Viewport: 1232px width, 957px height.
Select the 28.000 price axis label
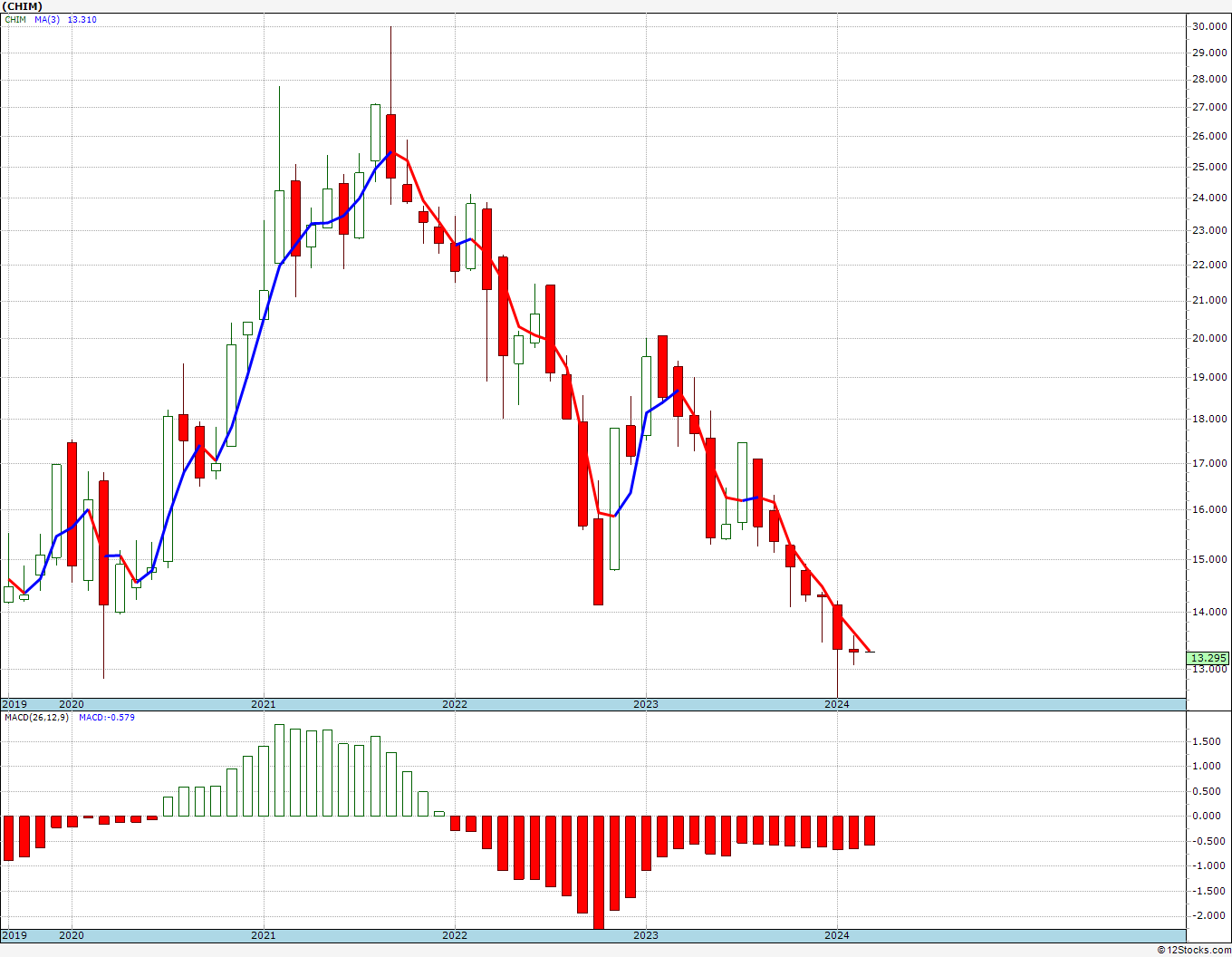[x=1210, y=80]
